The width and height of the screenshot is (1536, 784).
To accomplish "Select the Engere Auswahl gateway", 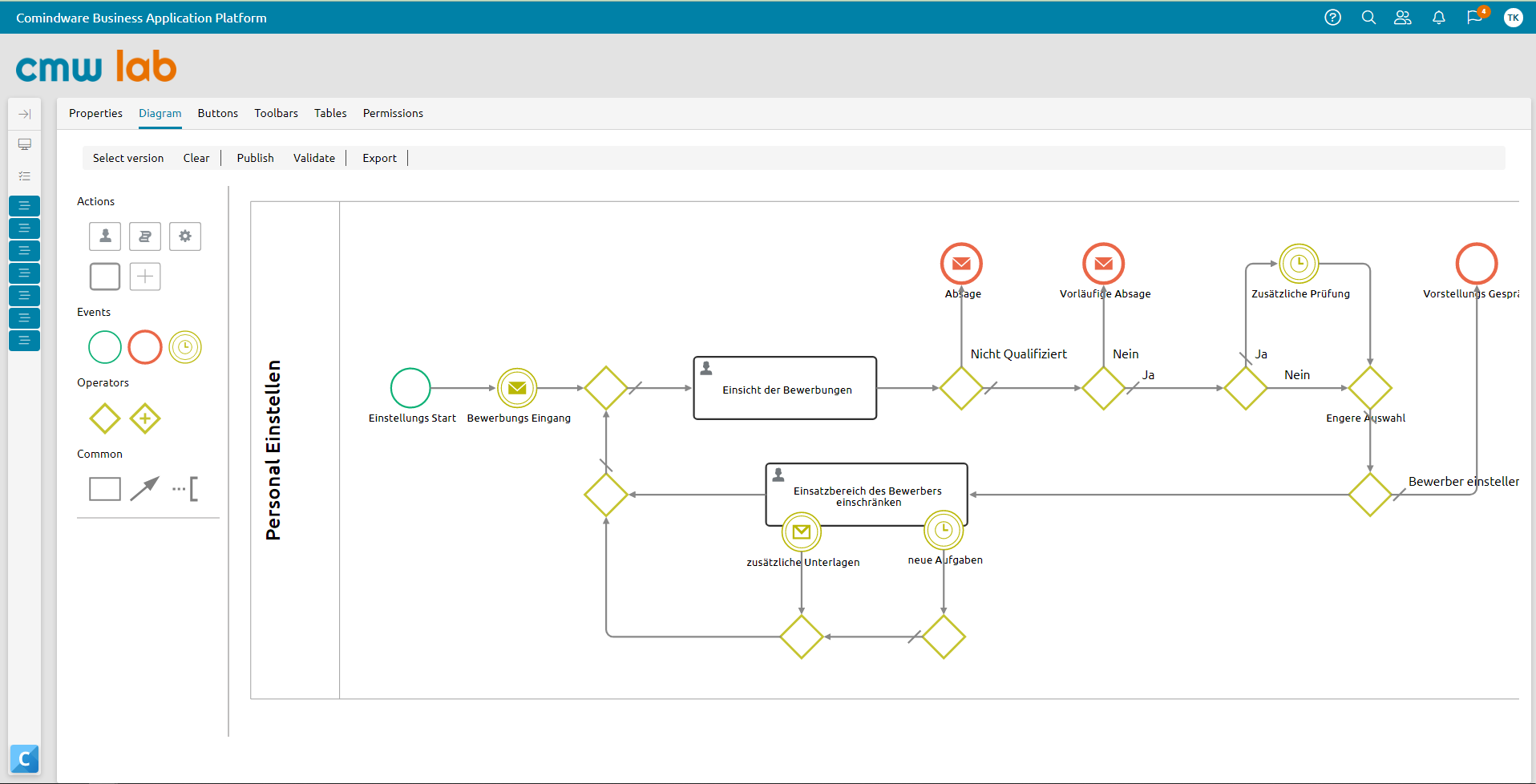I will tap(1370, 388).
